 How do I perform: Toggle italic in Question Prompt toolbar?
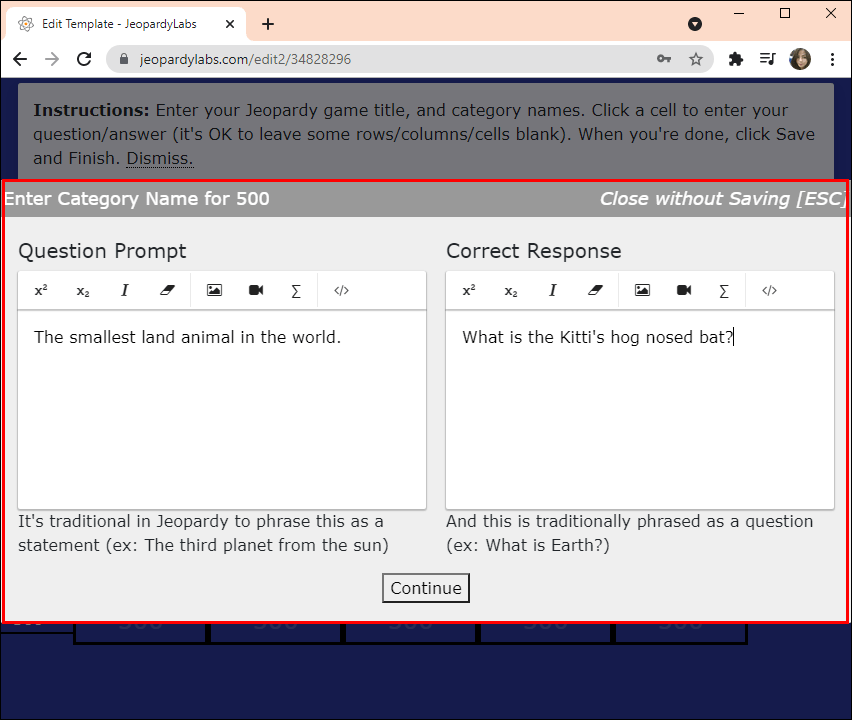tap(124, 291)
